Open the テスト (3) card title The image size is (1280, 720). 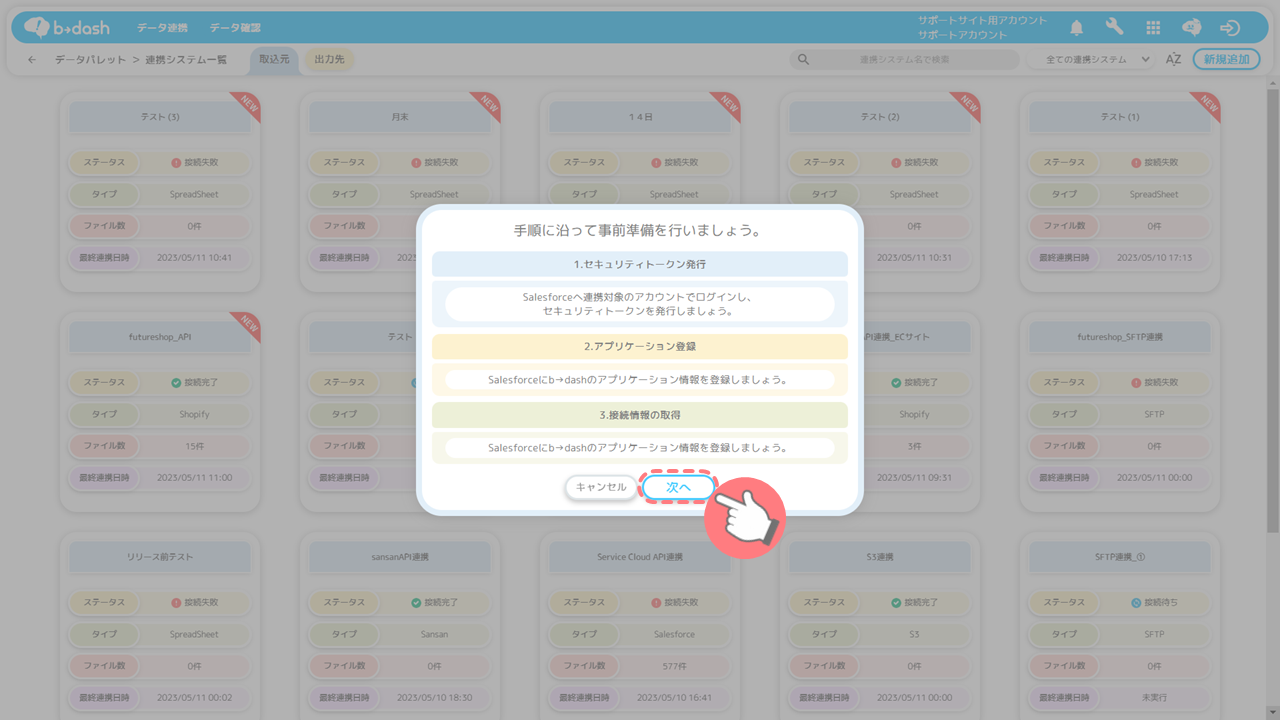(x=160, y=118)
